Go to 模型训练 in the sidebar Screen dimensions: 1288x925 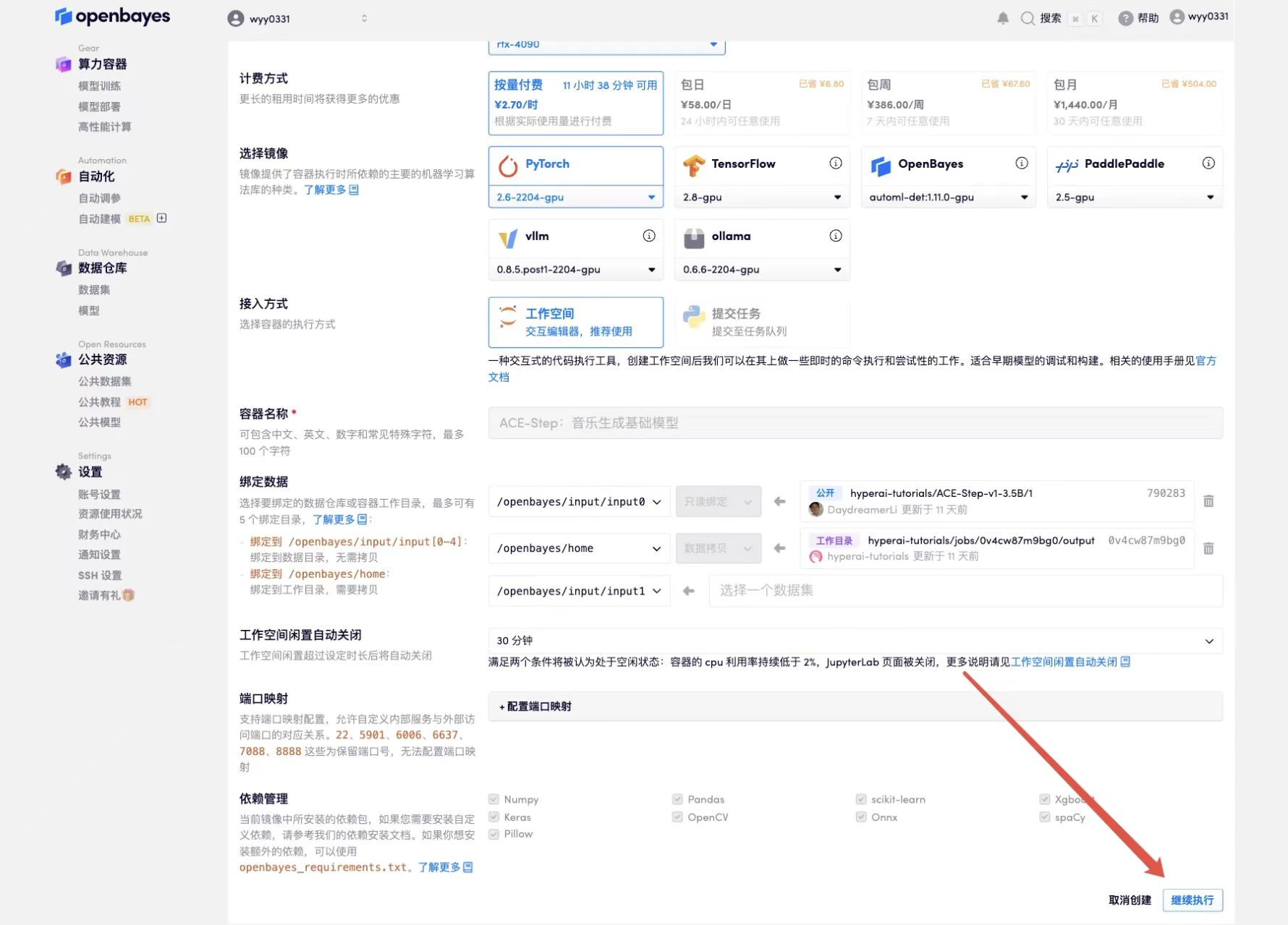pos(100,86)
